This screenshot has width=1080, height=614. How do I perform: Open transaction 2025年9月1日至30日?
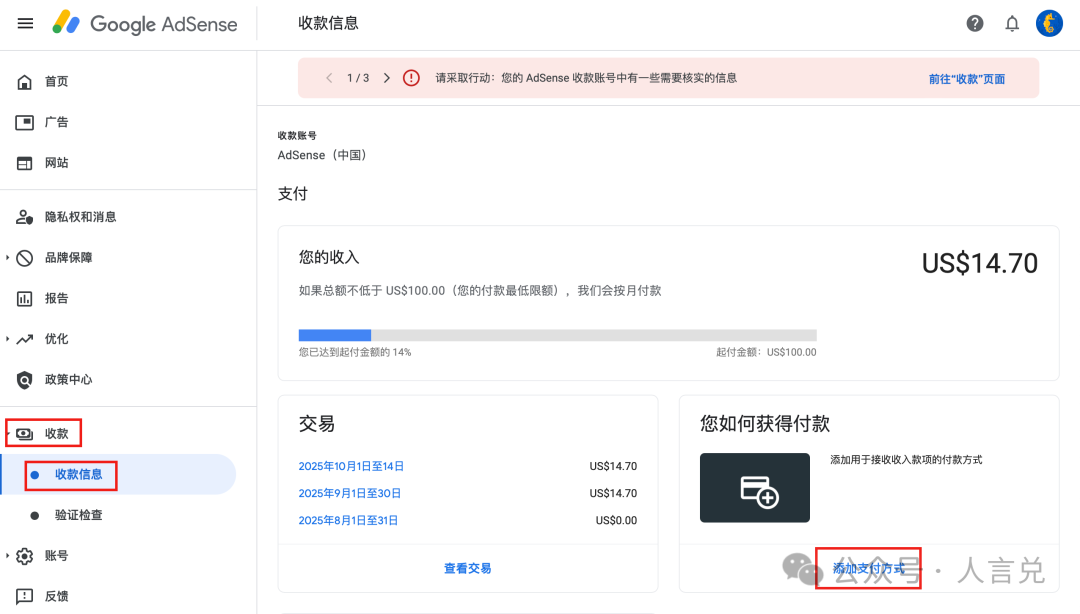[349, 493]
